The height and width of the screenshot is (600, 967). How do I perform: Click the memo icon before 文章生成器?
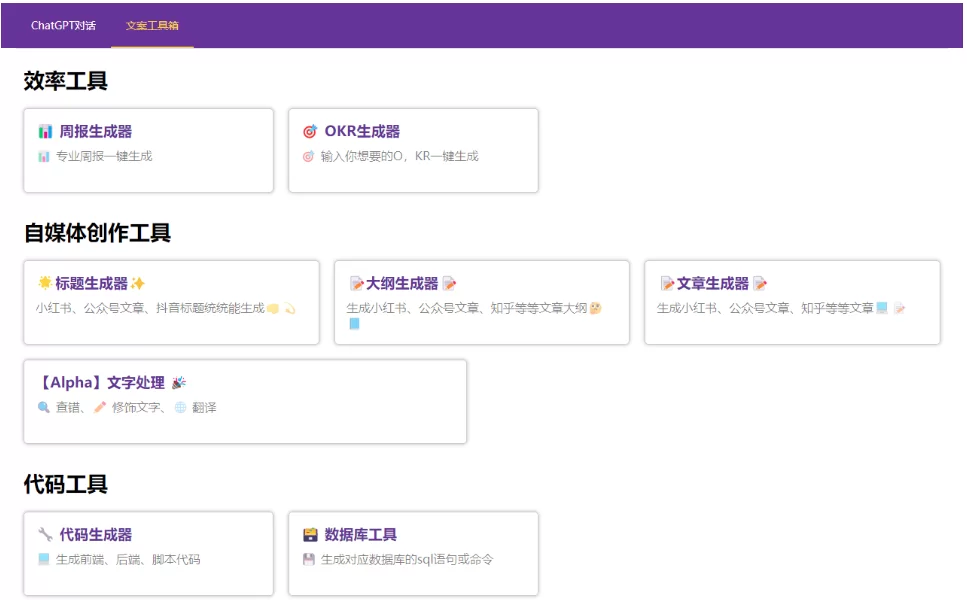667,284
